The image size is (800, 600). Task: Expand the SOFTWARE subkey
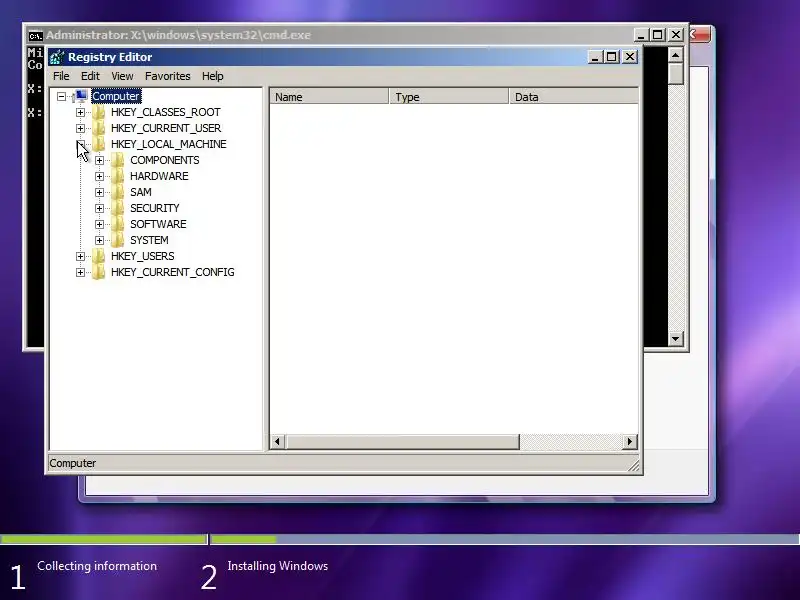point(99,224)
